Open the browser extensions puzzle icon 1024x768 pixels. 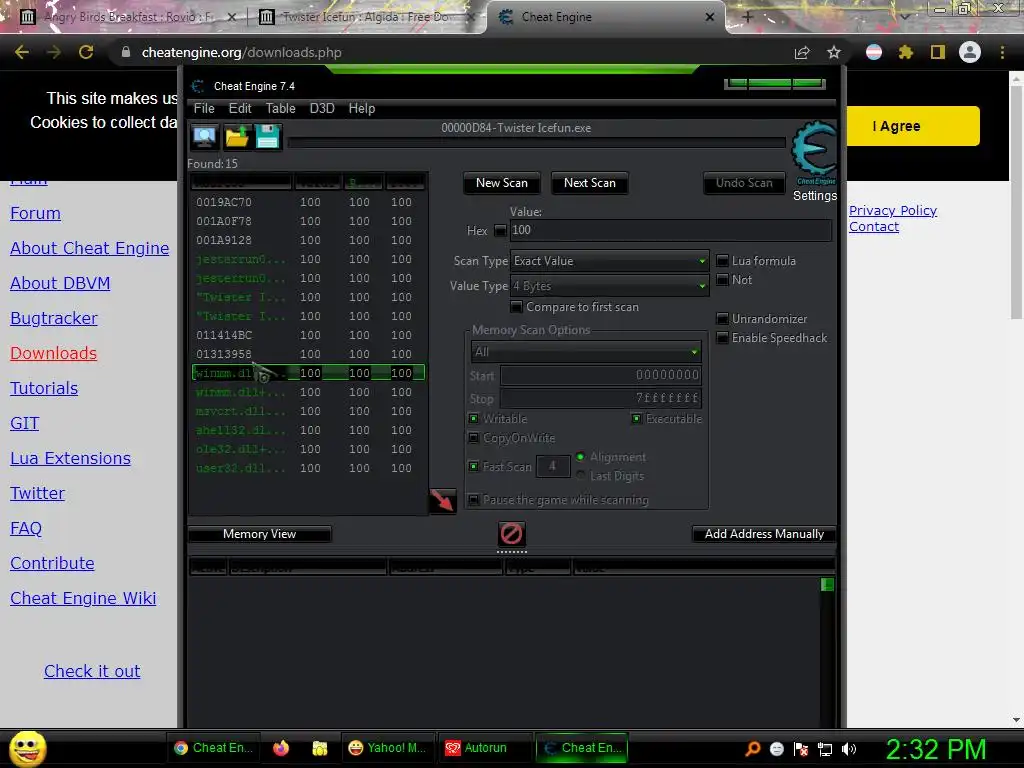point(905,52)
